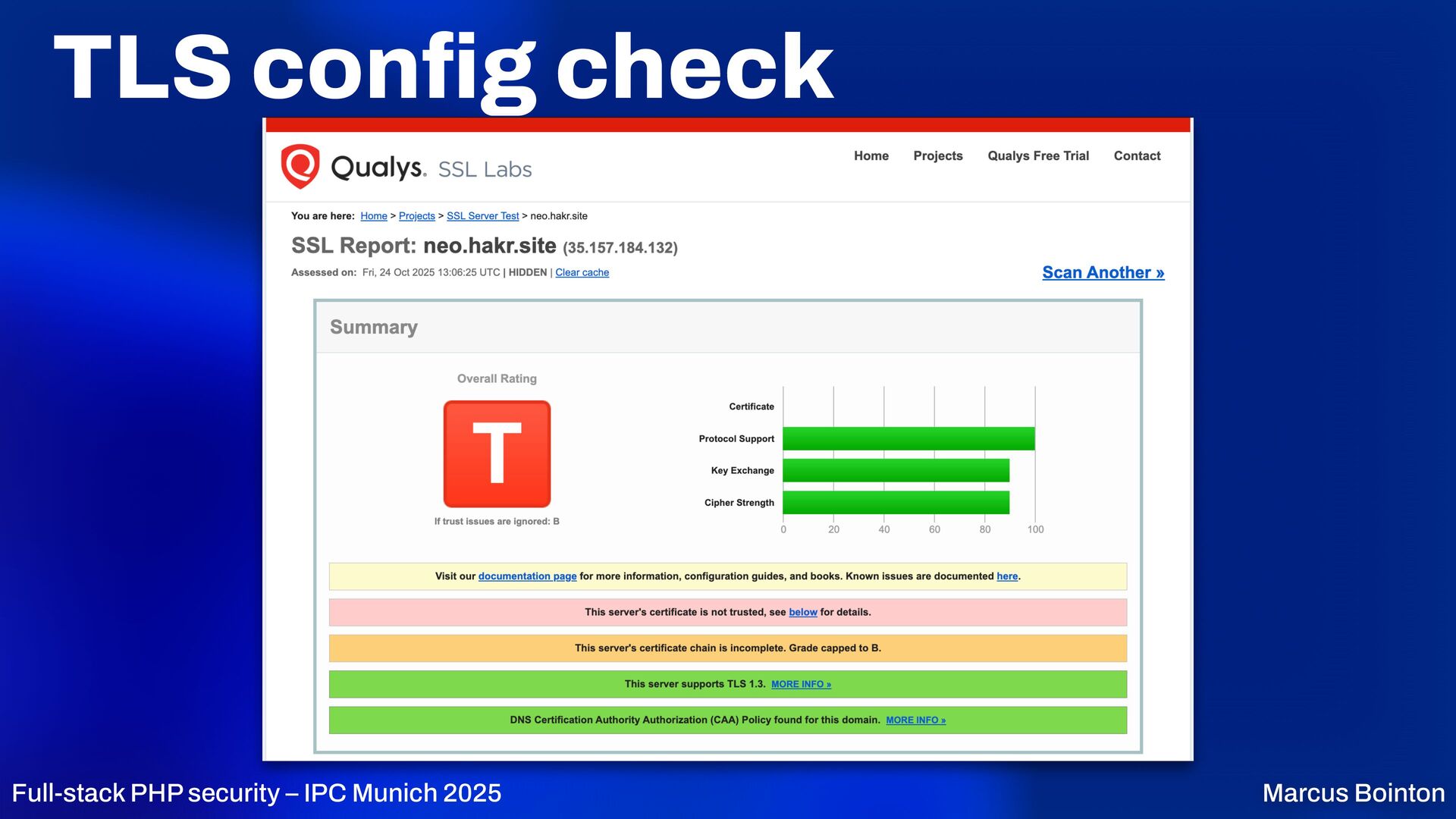Open the Contact navigation item
The width and height of the screenshot is (1456, 819).
coord(1136,155)
